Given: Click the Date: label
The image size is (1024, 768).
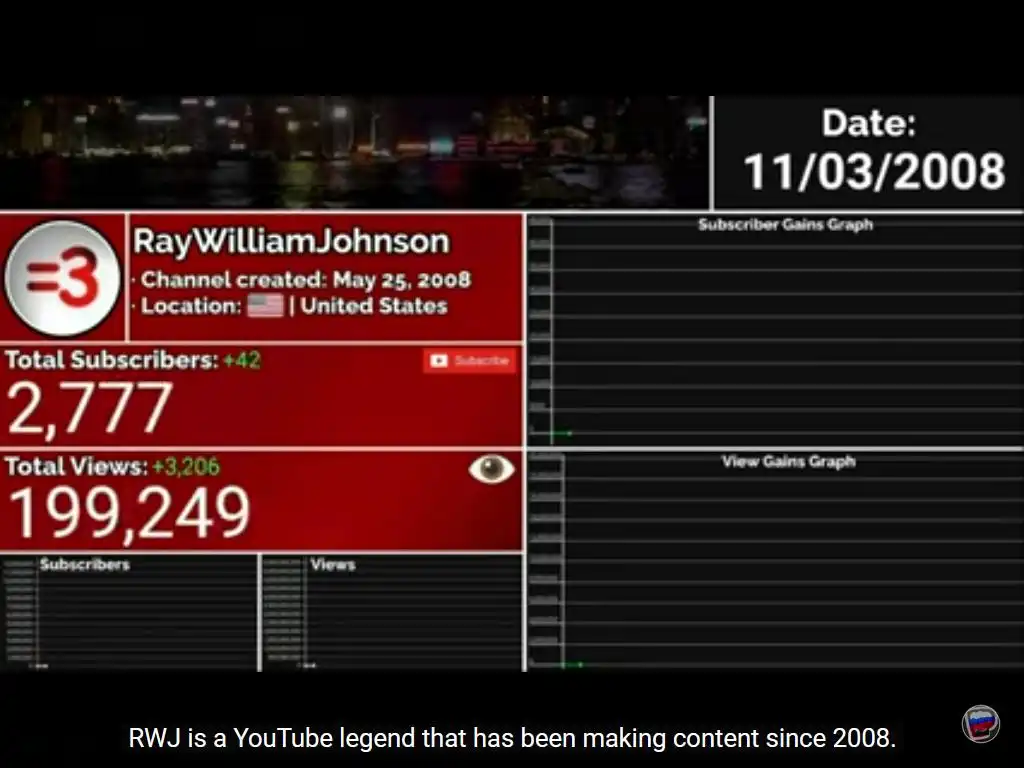Looking at the screenshot, I should [869, 123].
